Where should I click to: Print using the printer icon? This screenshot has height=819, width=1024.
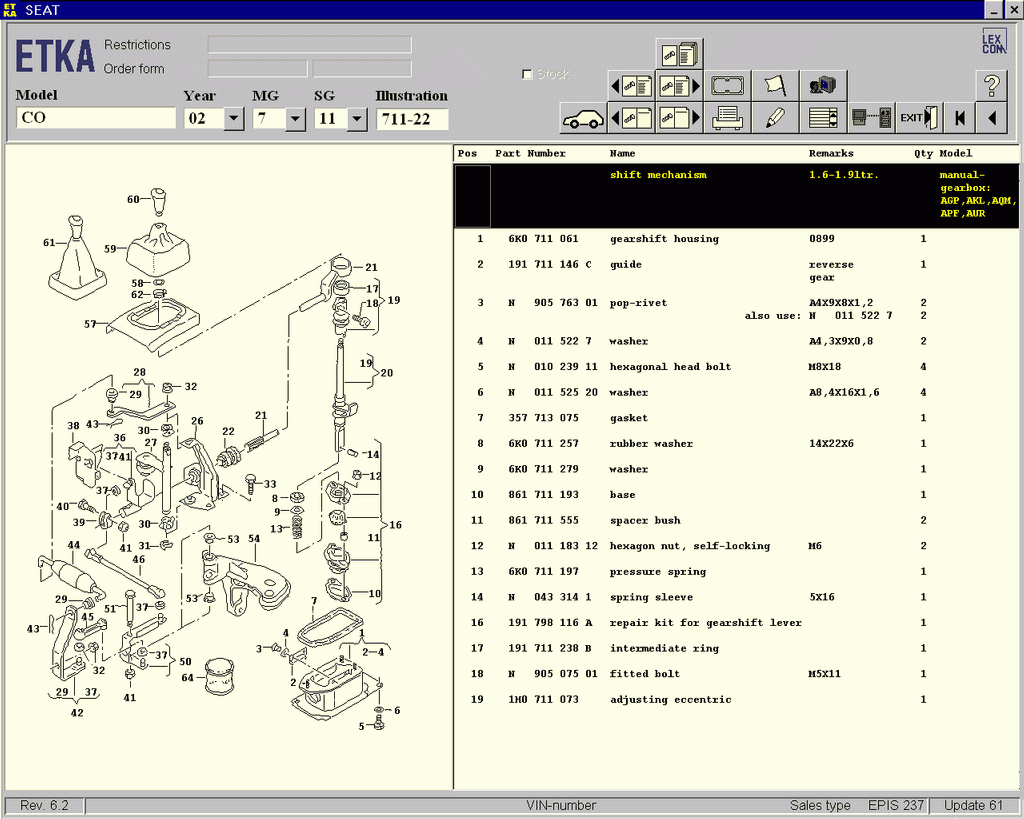[727, 118]
